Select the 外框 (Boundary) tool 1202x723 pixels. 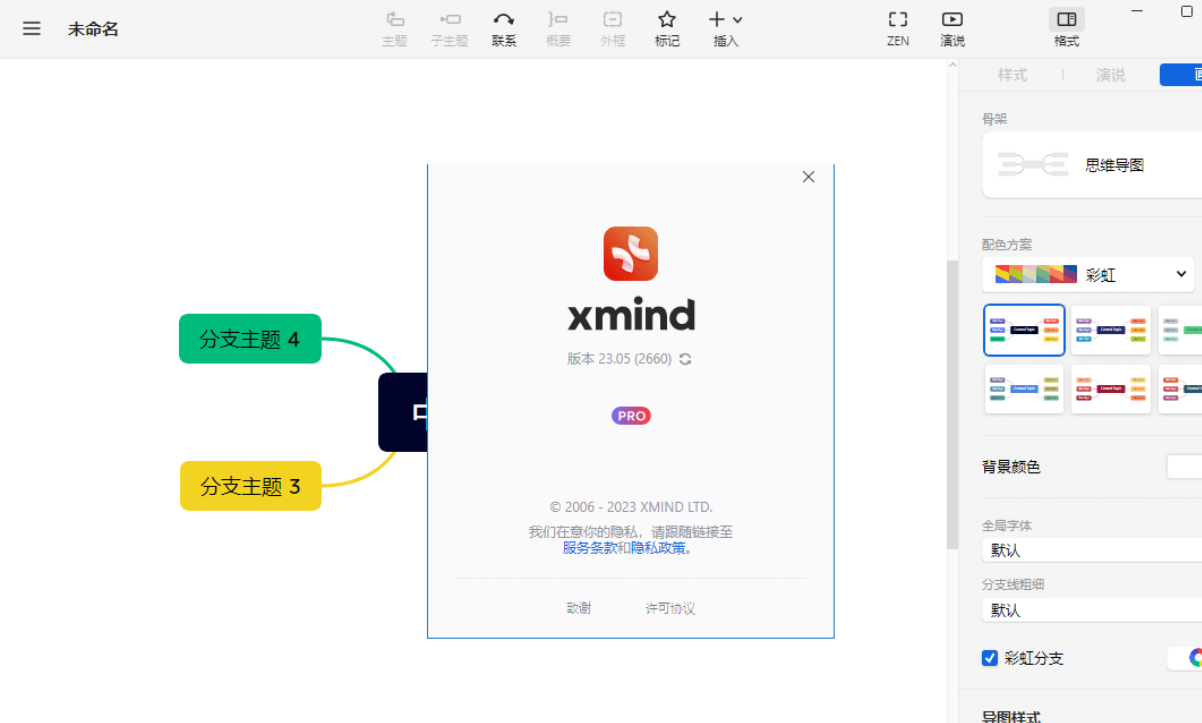612,28
